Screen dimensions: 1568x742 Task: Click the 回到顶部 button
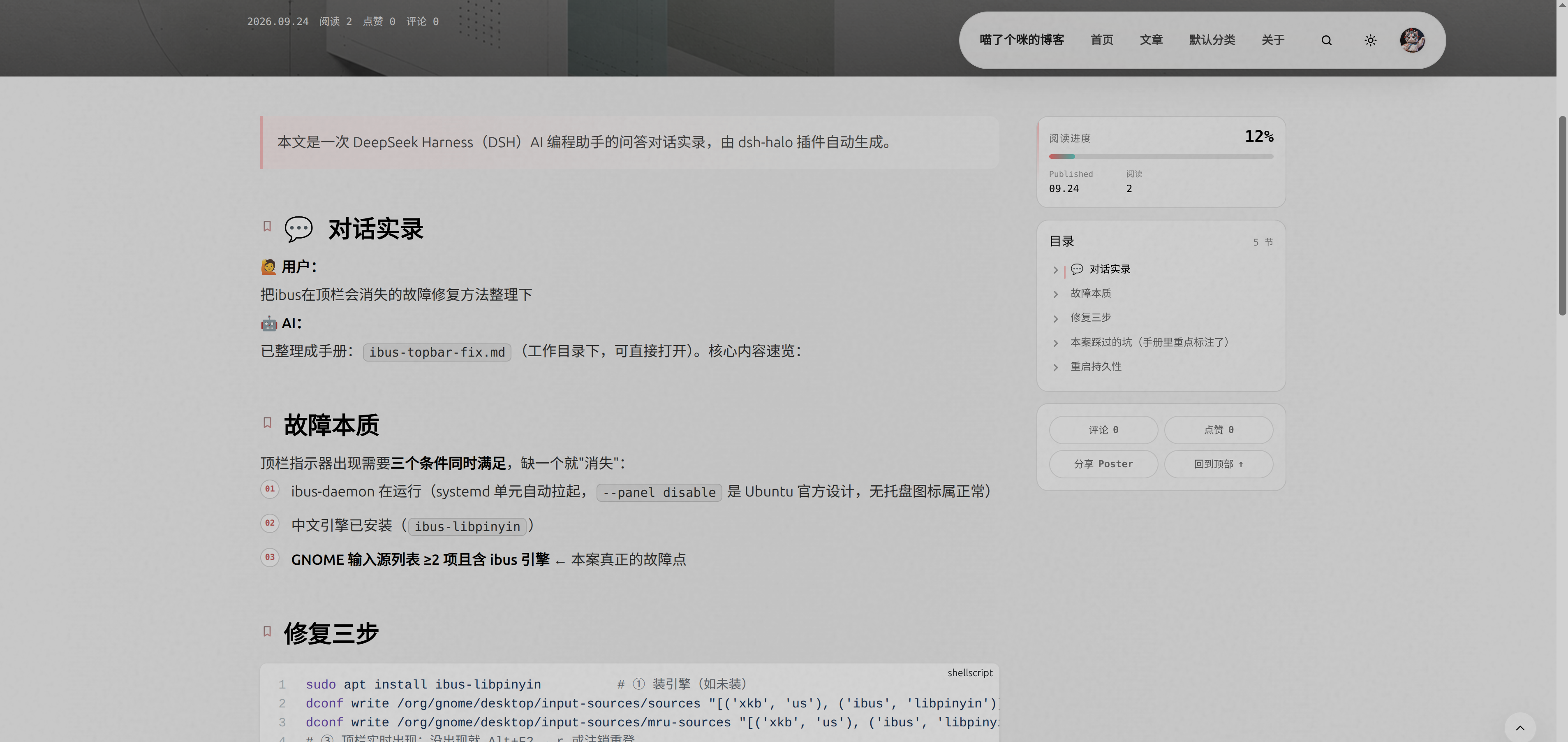pos(1218,464)
